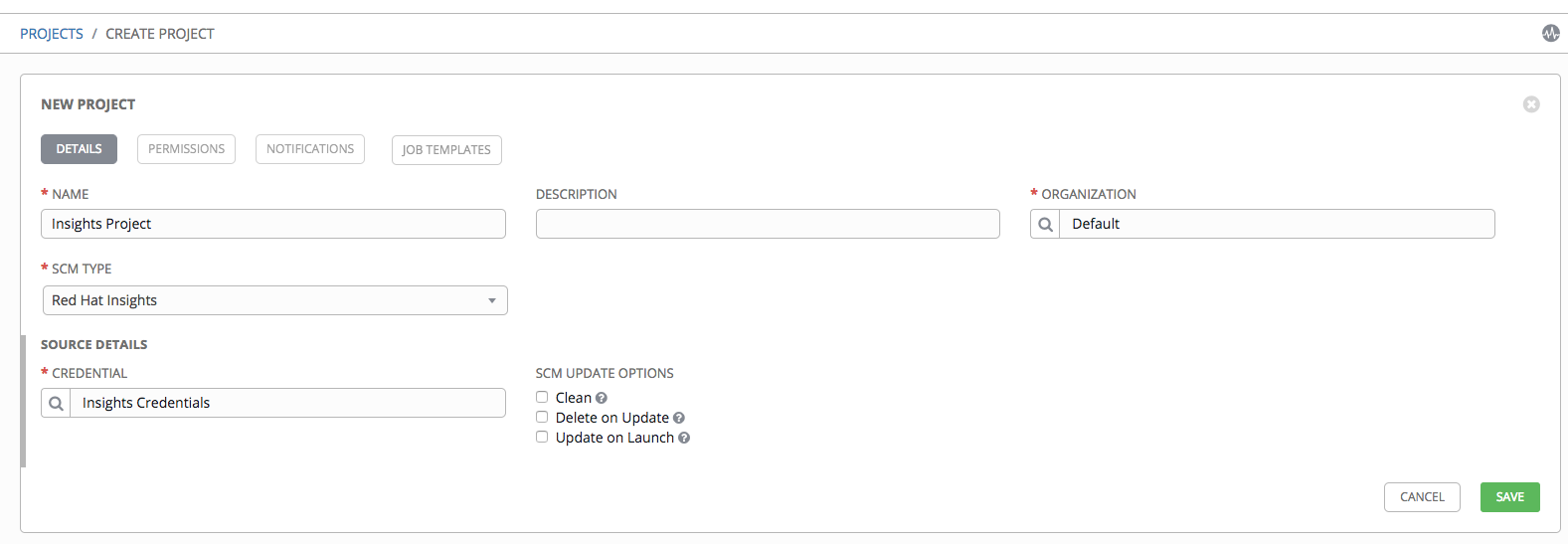The height and width of the screenshot is (544, 1568).
Task: Show help for Delete on Update
Action: click(x=679, y=418)
